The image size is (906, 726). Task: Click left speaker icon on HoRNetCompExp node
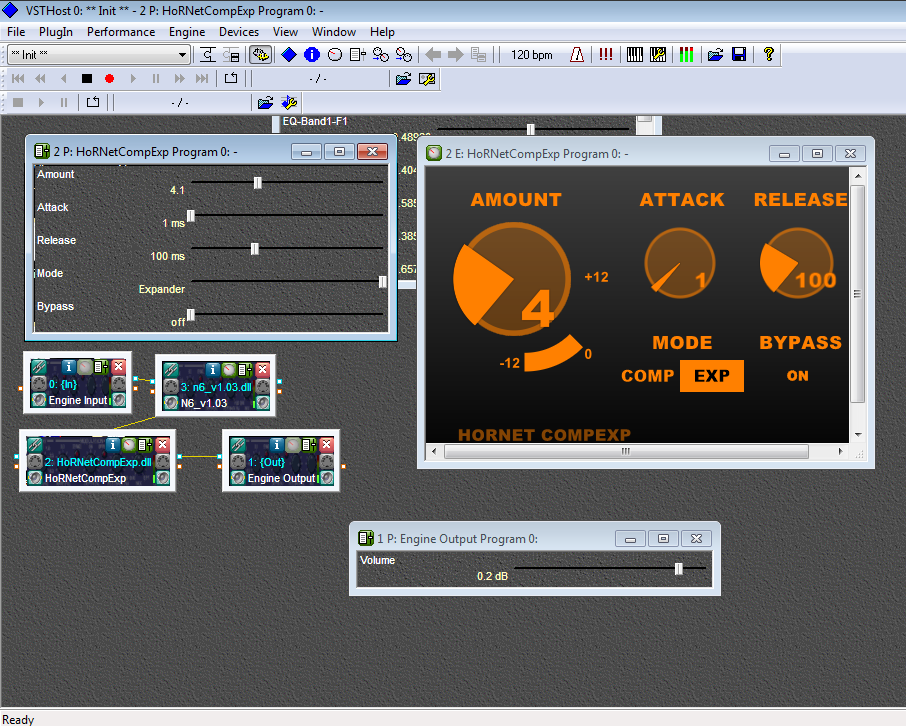35,477
